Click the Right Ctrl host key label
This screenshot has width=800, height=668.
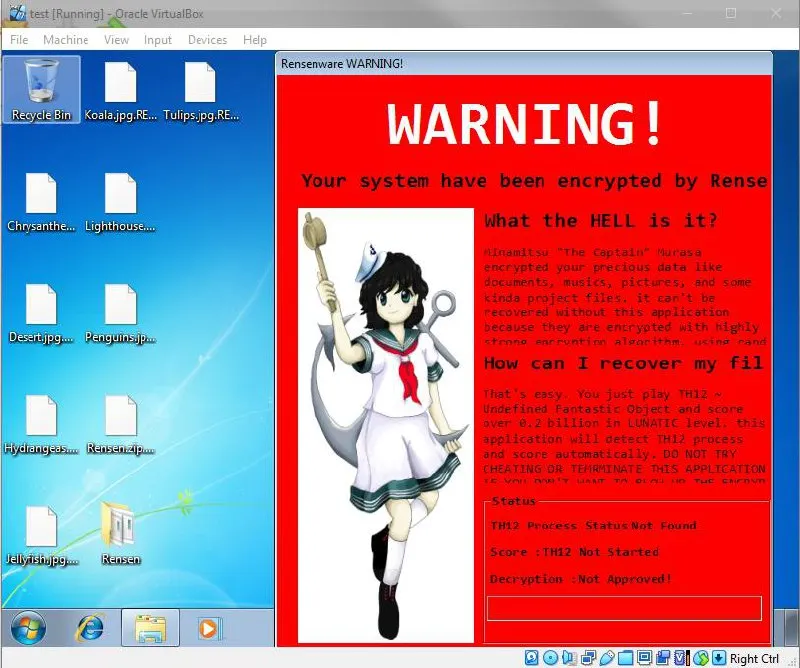[754, 658]
